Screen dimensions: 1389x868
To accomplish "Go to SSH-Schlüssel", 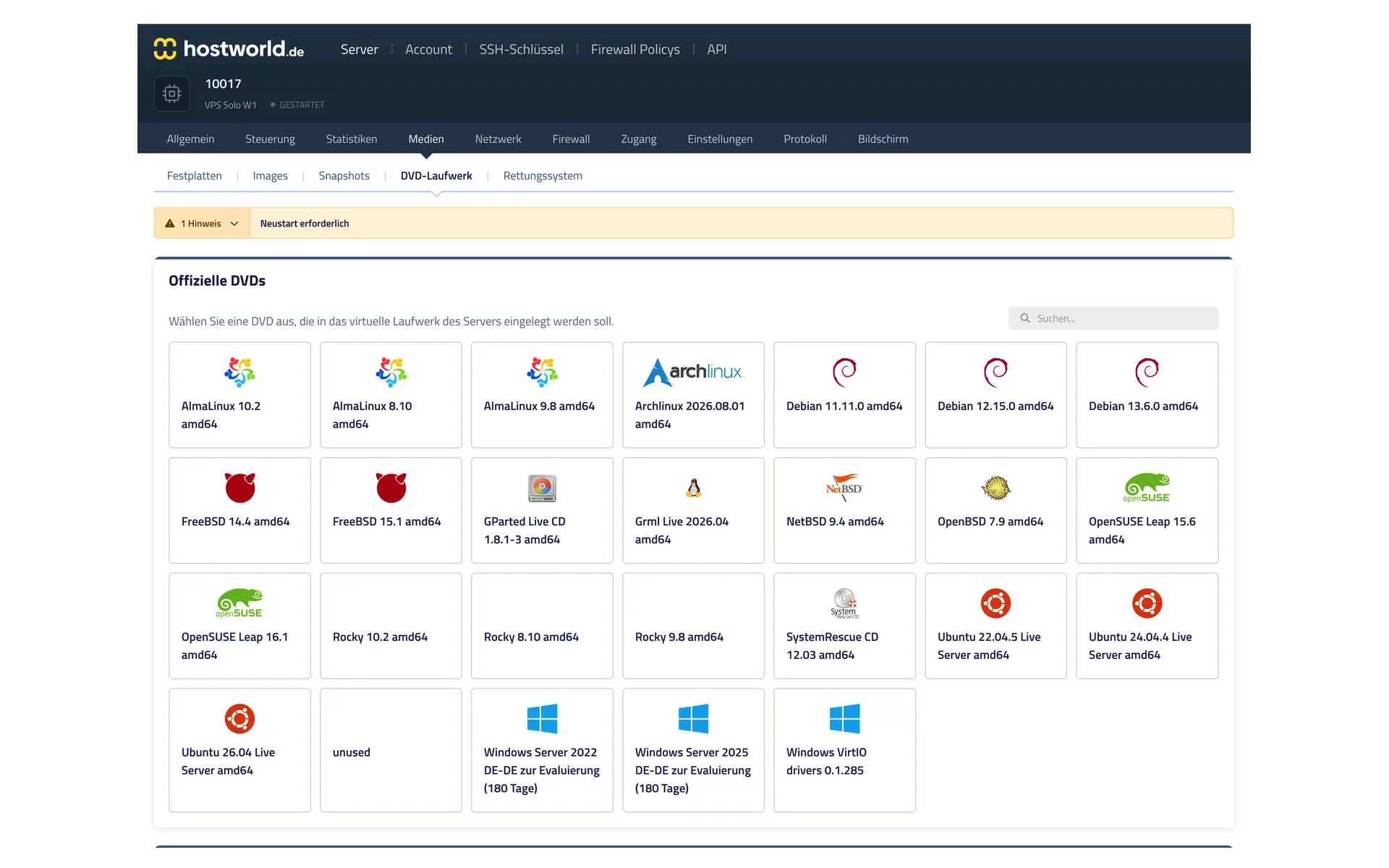I will pyautogui.click(x=521, y=49).
